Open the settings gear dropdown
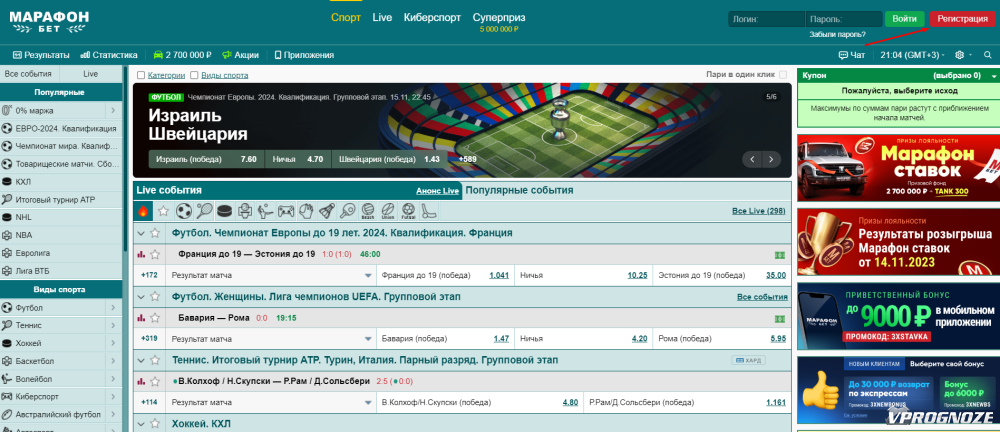 click(x=964, y=55)
